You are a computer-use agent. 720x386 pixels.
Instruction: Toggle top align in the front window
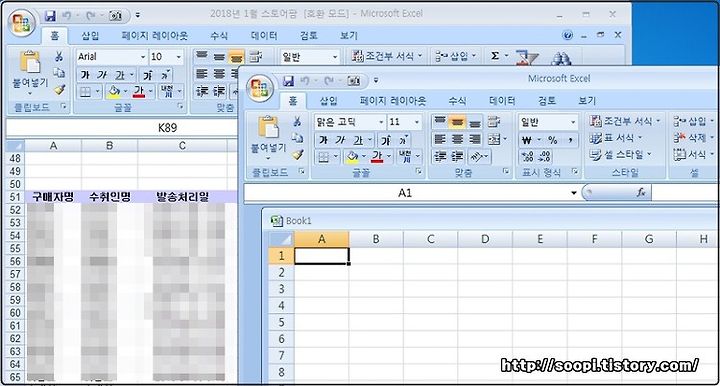(440, 122)
